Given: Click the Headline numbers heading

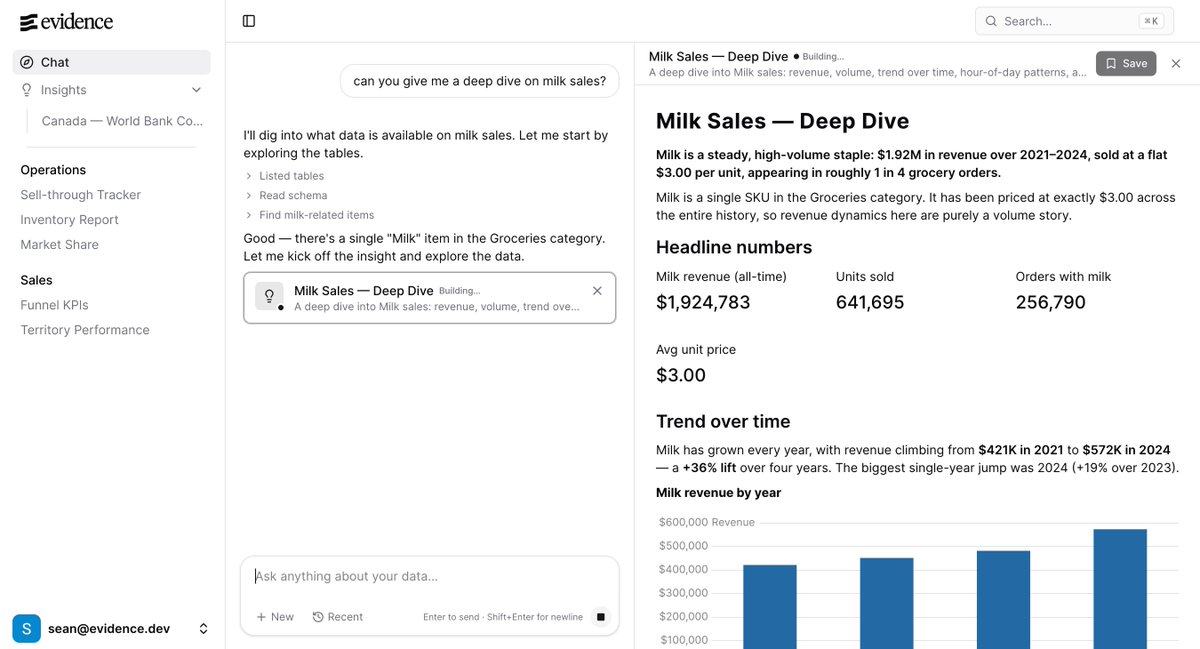Looking at the screenshot, I should 734,247.
